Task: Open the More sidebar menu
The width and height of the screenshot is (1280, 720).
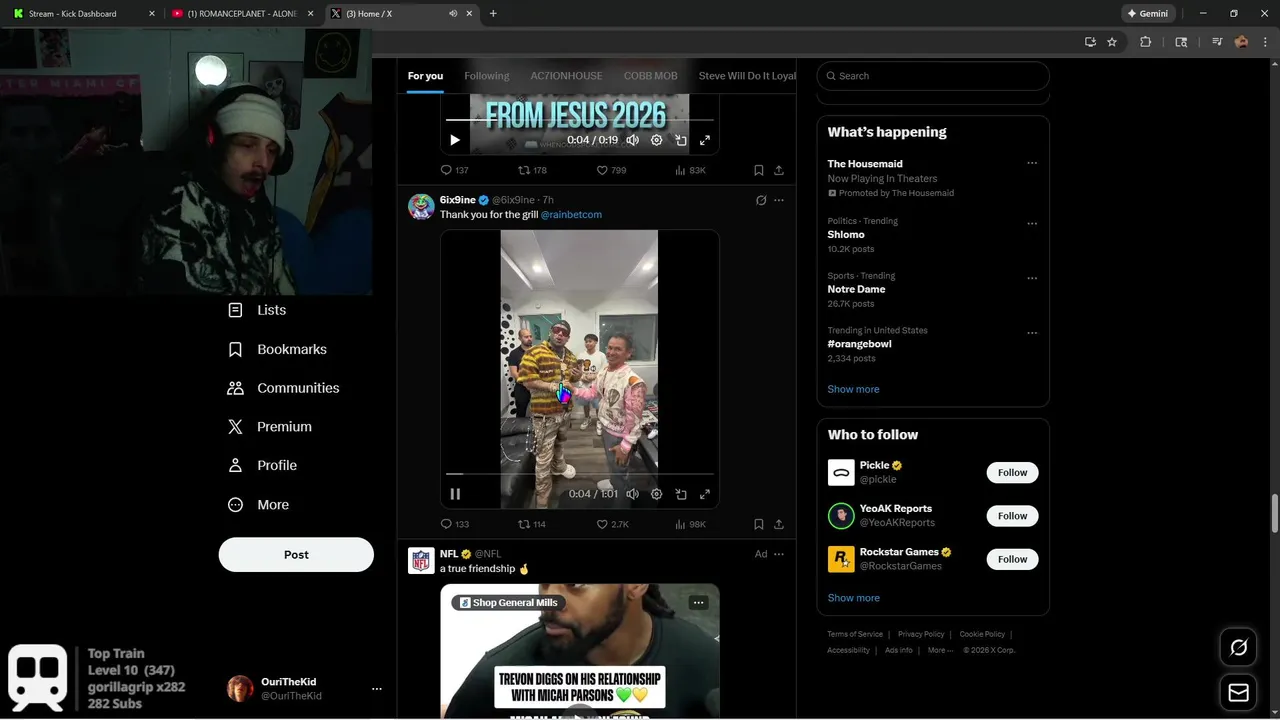Action: point(258,505)
